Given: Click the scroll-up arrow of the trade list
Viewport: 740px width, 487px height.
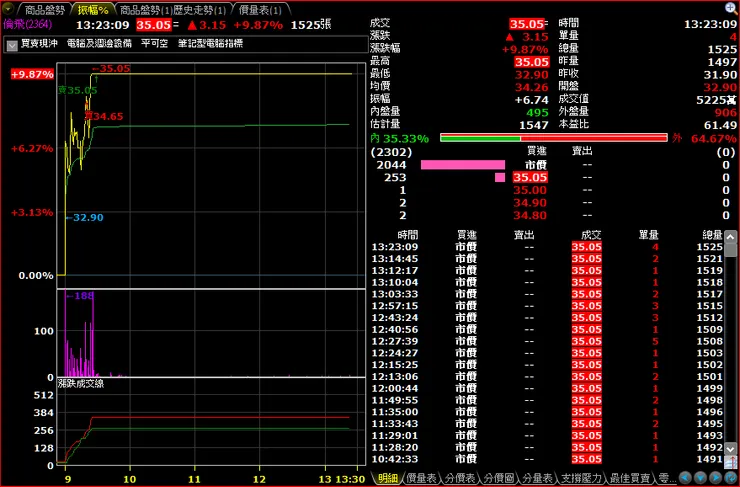Looking at the screenshot, I should coord(731,236).
